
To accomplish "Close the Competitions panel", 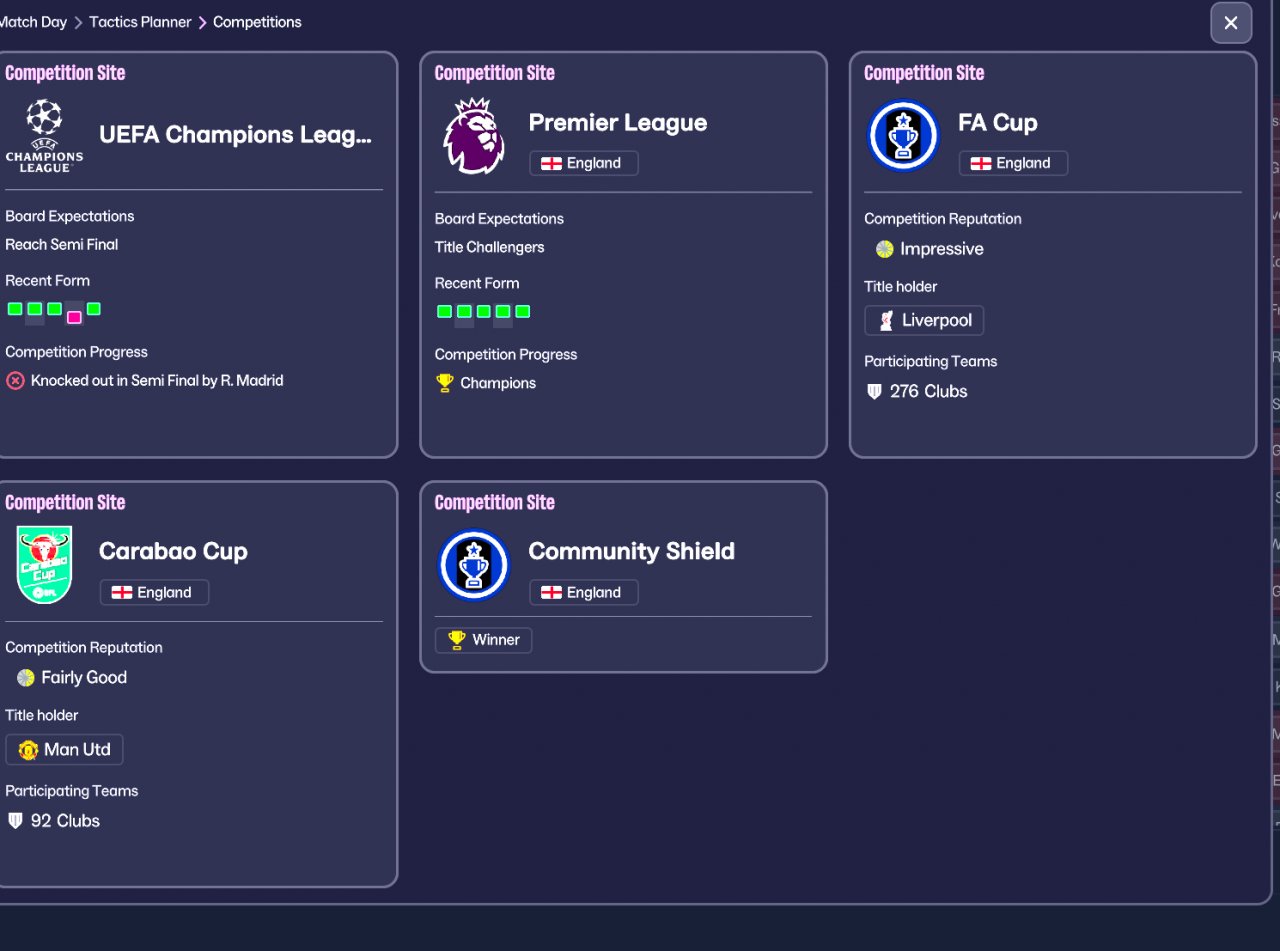I will pos(1231,23).
